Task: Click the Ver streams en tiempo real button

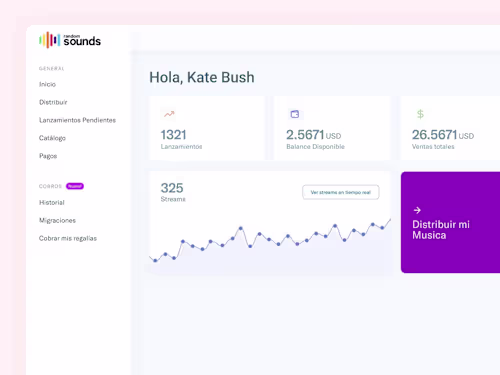Action: pos(341,192)
